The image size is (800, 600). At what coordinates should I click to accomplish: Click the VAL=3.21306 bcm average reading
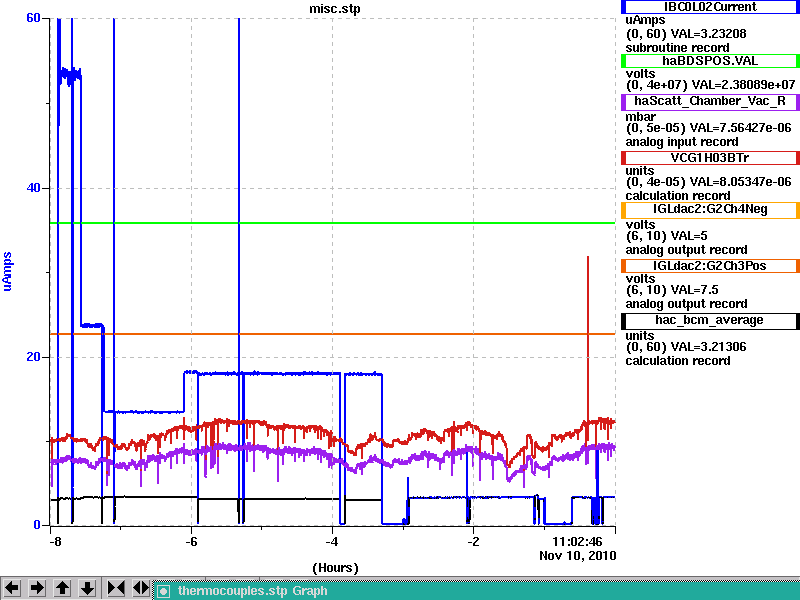(x=708, y=347)
